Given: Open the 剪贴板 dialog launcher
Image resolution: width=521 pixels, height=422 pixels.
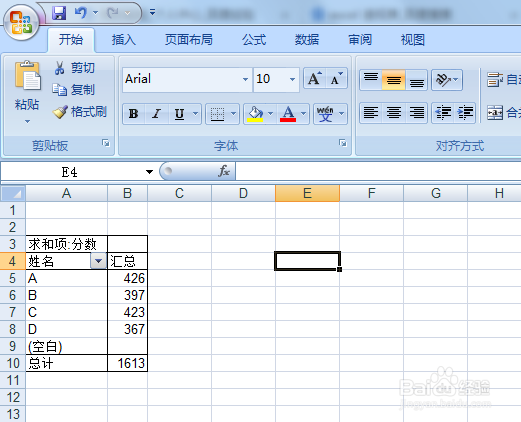Looking at the screenshot, I should point(106,143).
